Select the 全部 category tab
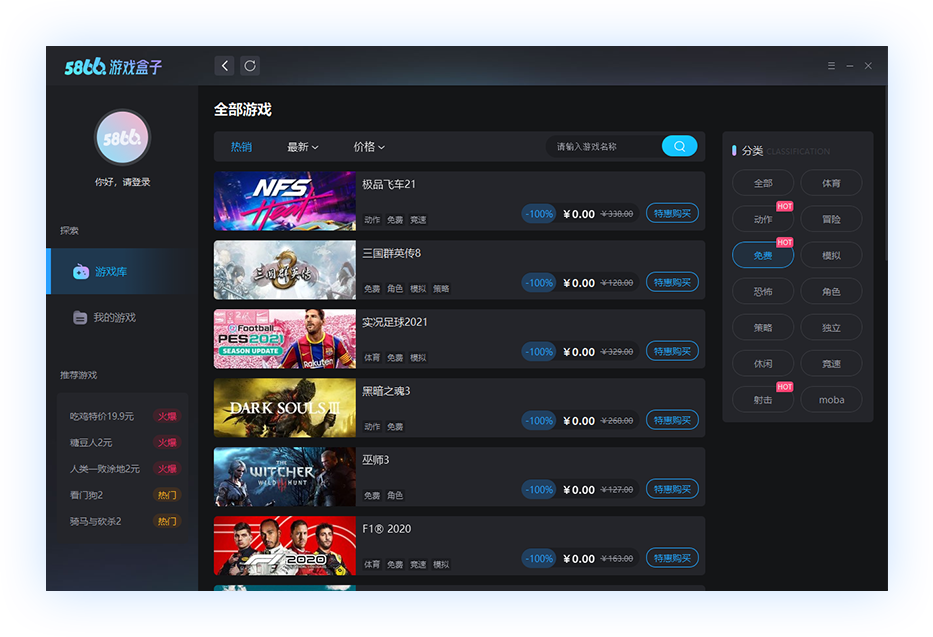This screenshot has width=933, height=637. point(763,183)
